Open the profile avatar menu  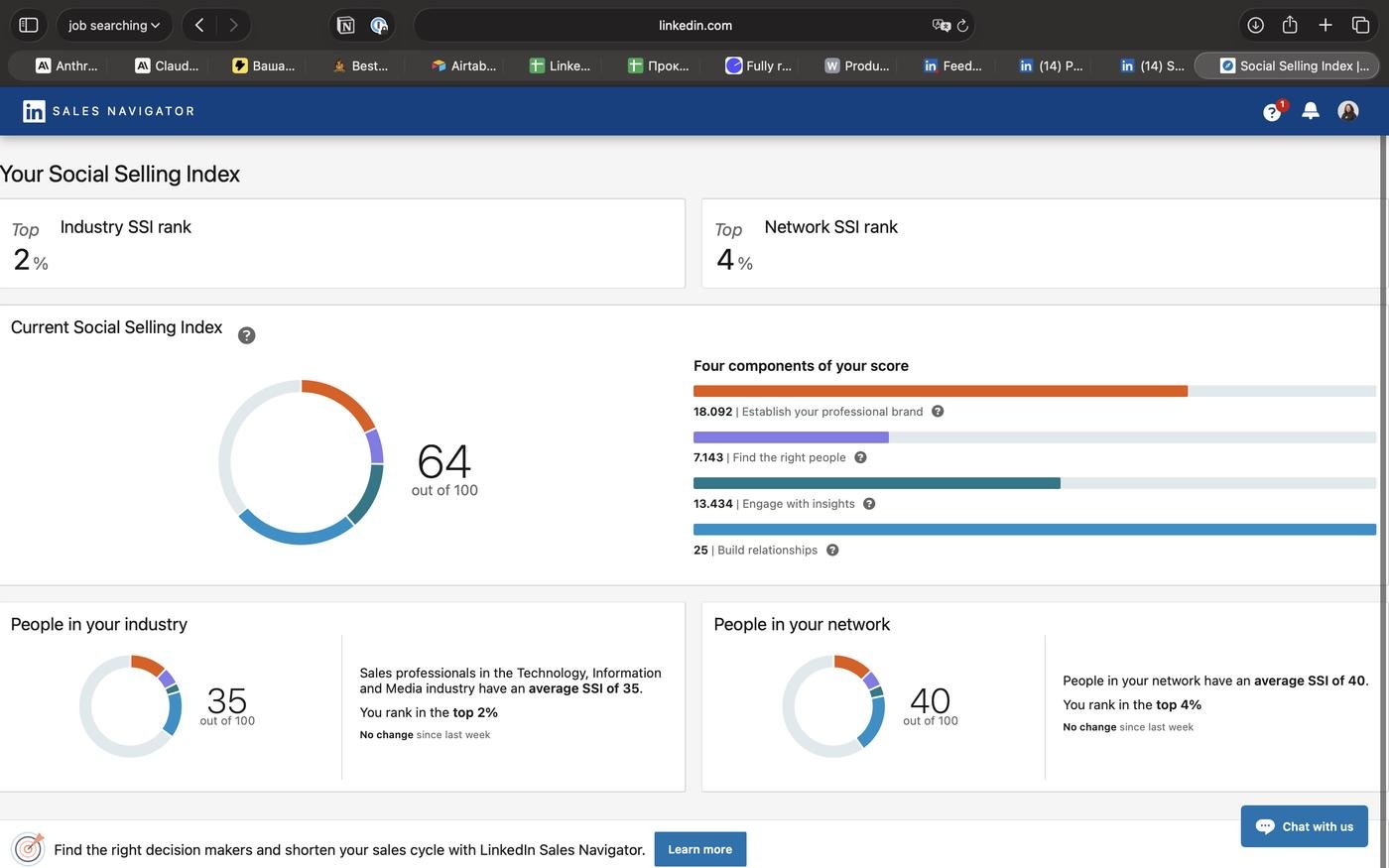coord(1347,111)
